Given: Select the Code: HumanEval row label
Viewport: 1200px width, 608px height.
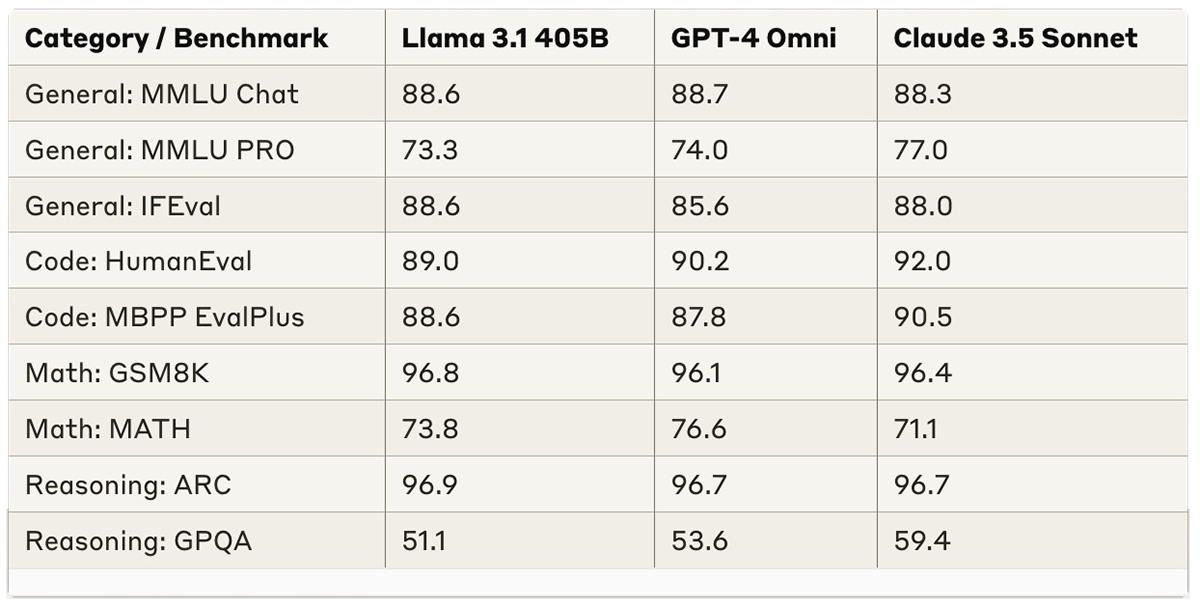Looking at the screenshot, I should [139, 262].
